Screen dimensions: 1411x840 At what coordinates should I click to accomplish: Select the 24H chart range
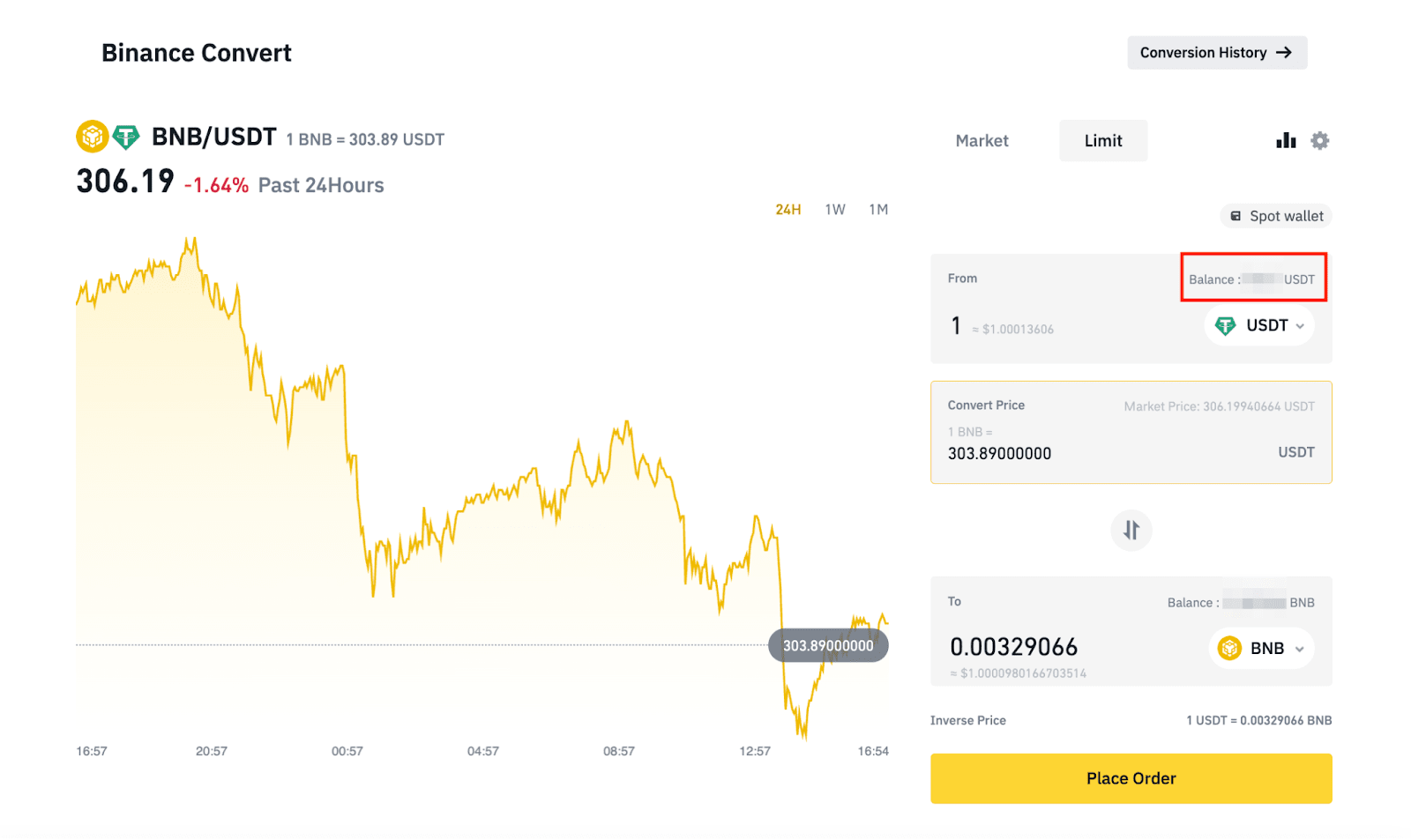(788, 210)
